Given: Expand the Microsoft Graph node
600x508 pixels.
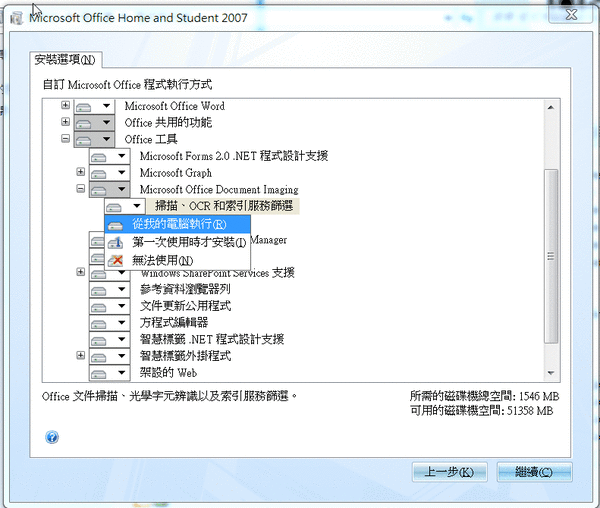Looking at the screenshot, I should tap(80, 172).
